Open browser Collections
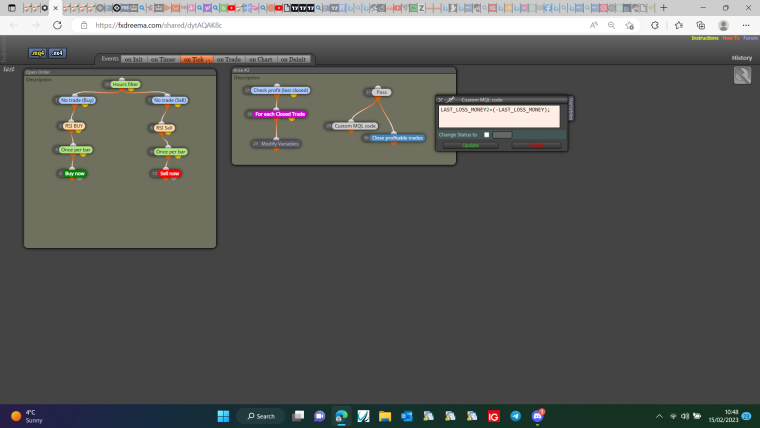The image size is (760, 428). (x=700, y=25)
